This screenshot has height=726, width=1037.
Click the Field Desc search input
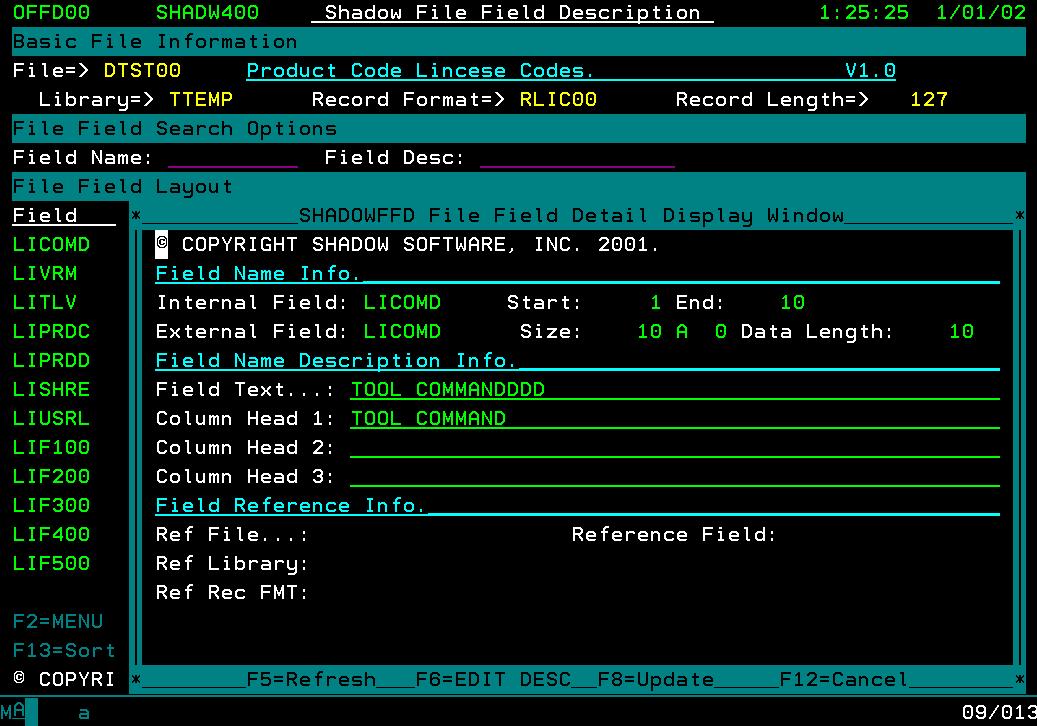(x=577, y=157)
